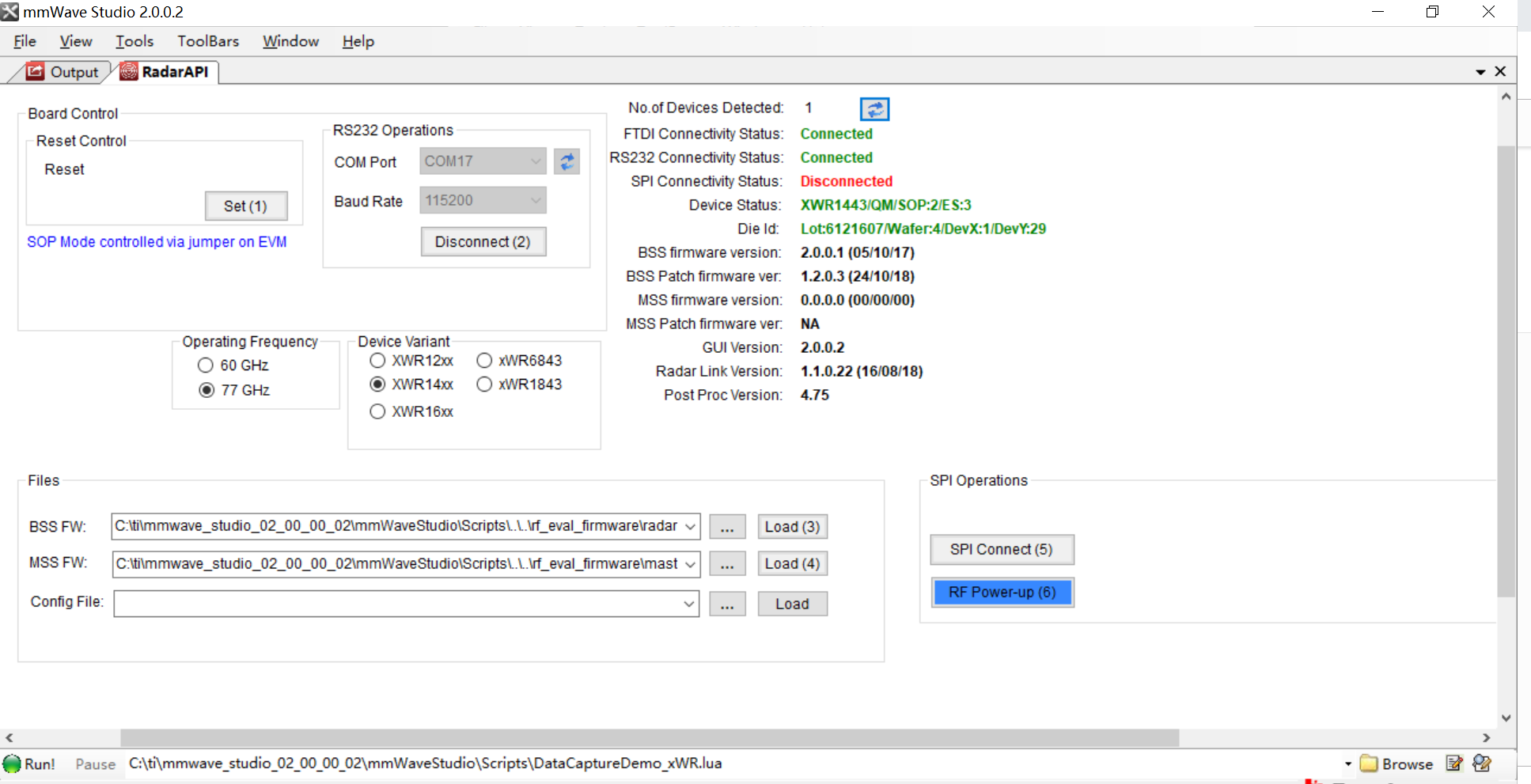Open the File menu
Screen dimensions: 1531x784
(x=25, y=41)
